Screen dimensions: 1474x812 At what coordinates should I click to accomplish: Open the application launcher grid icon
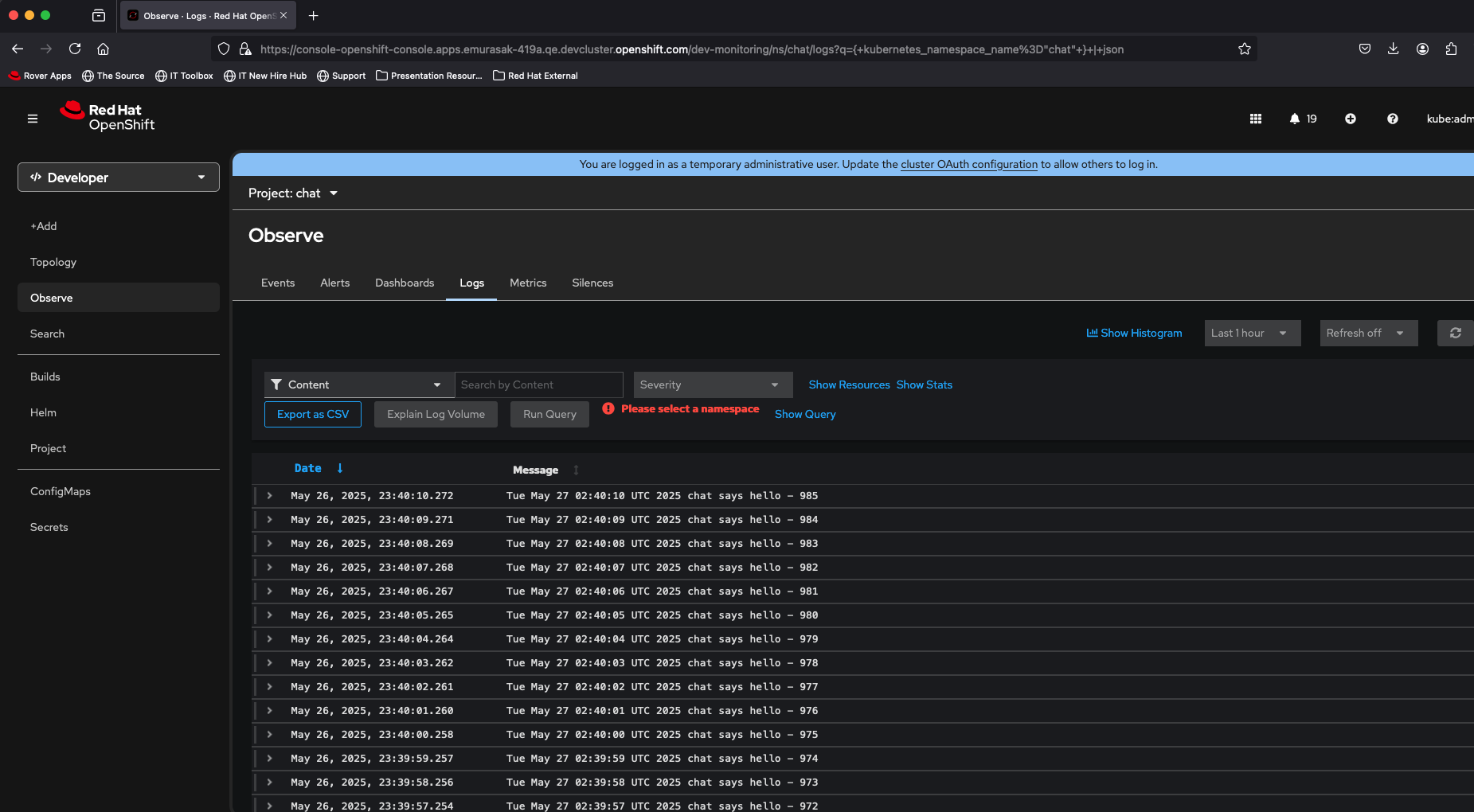[1255, 119]
